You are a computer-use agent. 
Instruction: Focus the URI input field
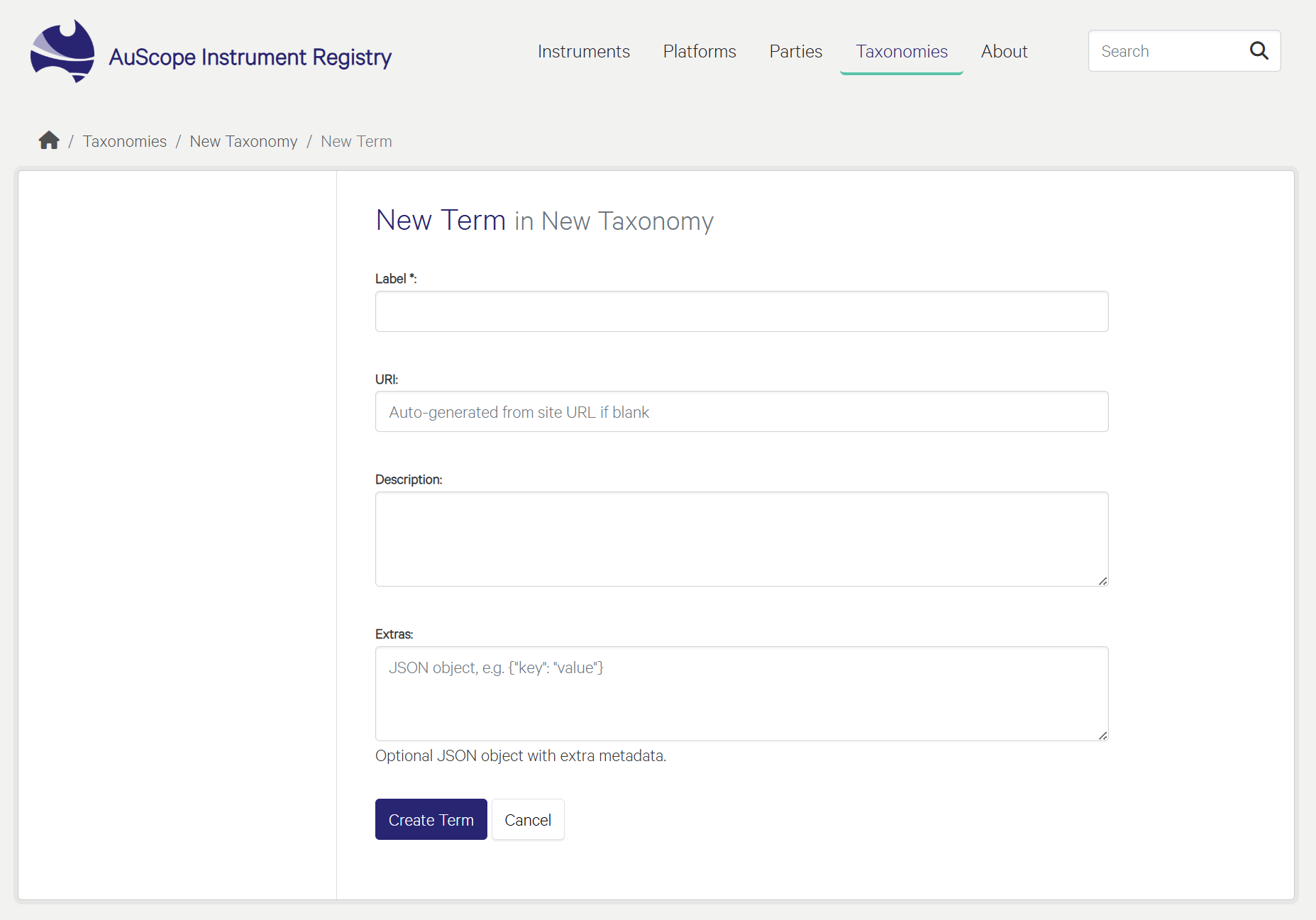point(741,411)
